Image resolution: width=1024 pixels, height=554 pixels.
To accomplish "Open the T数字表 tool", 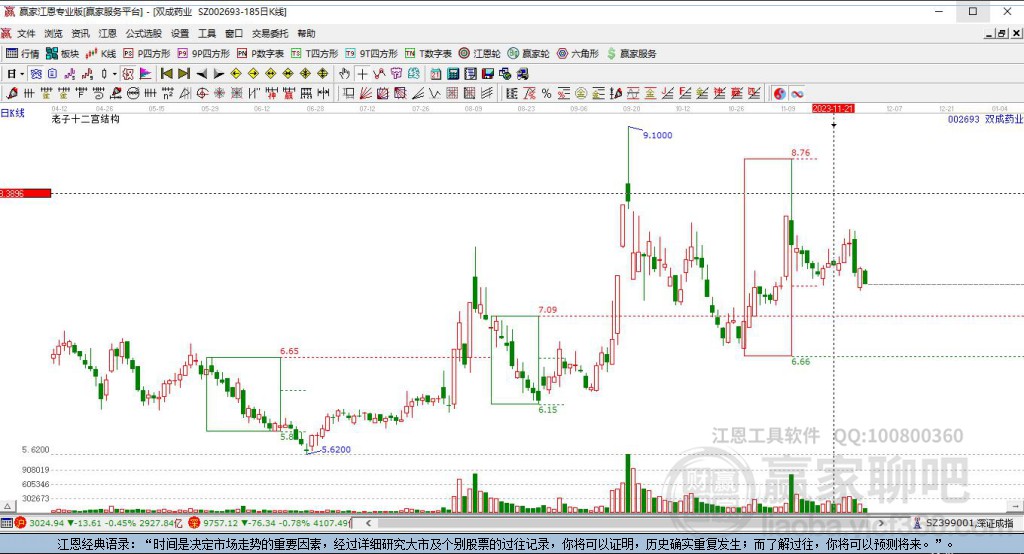I will [x=428, y=54].
